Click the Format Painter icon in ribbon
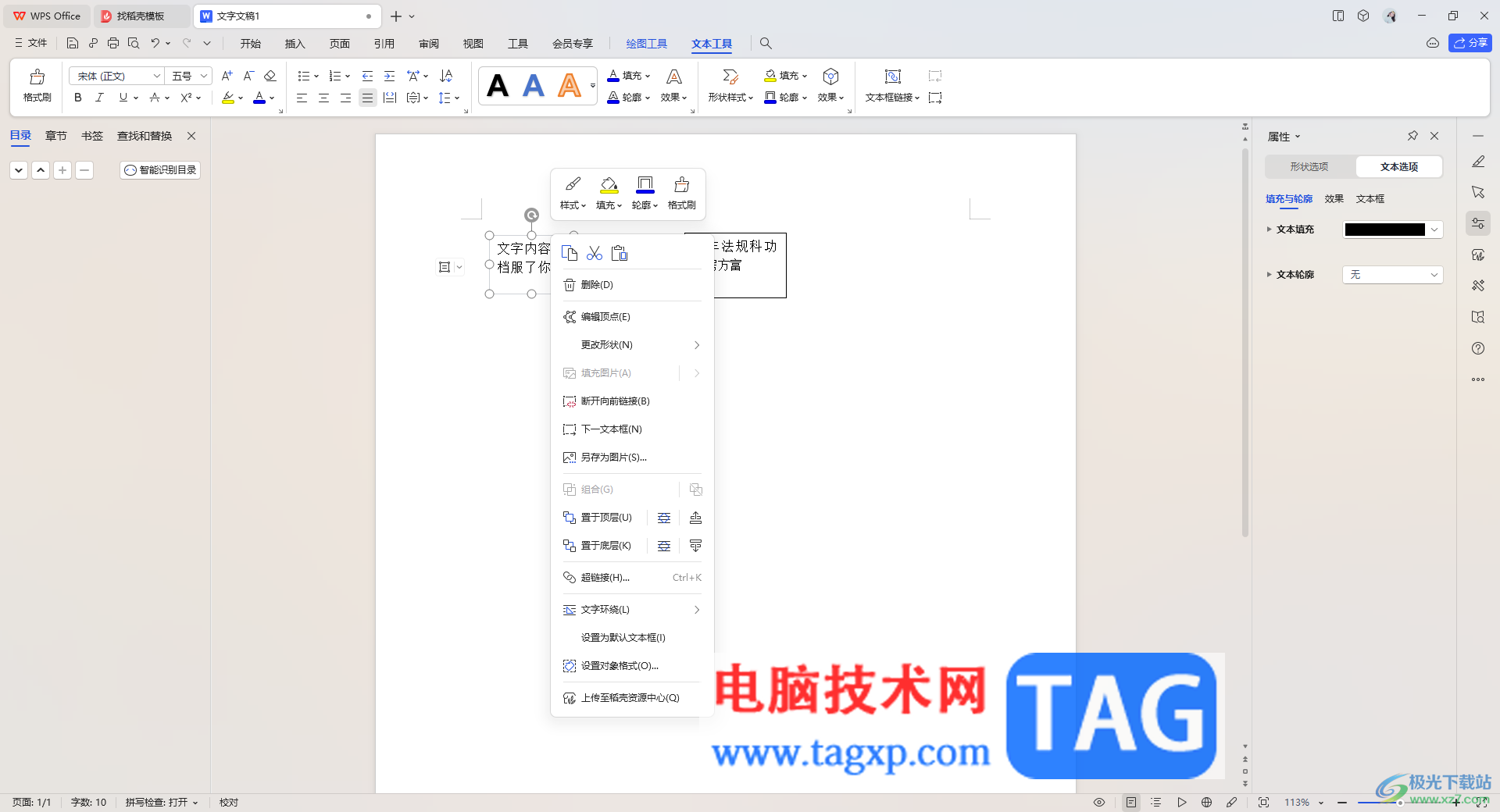 coord(37,85)
